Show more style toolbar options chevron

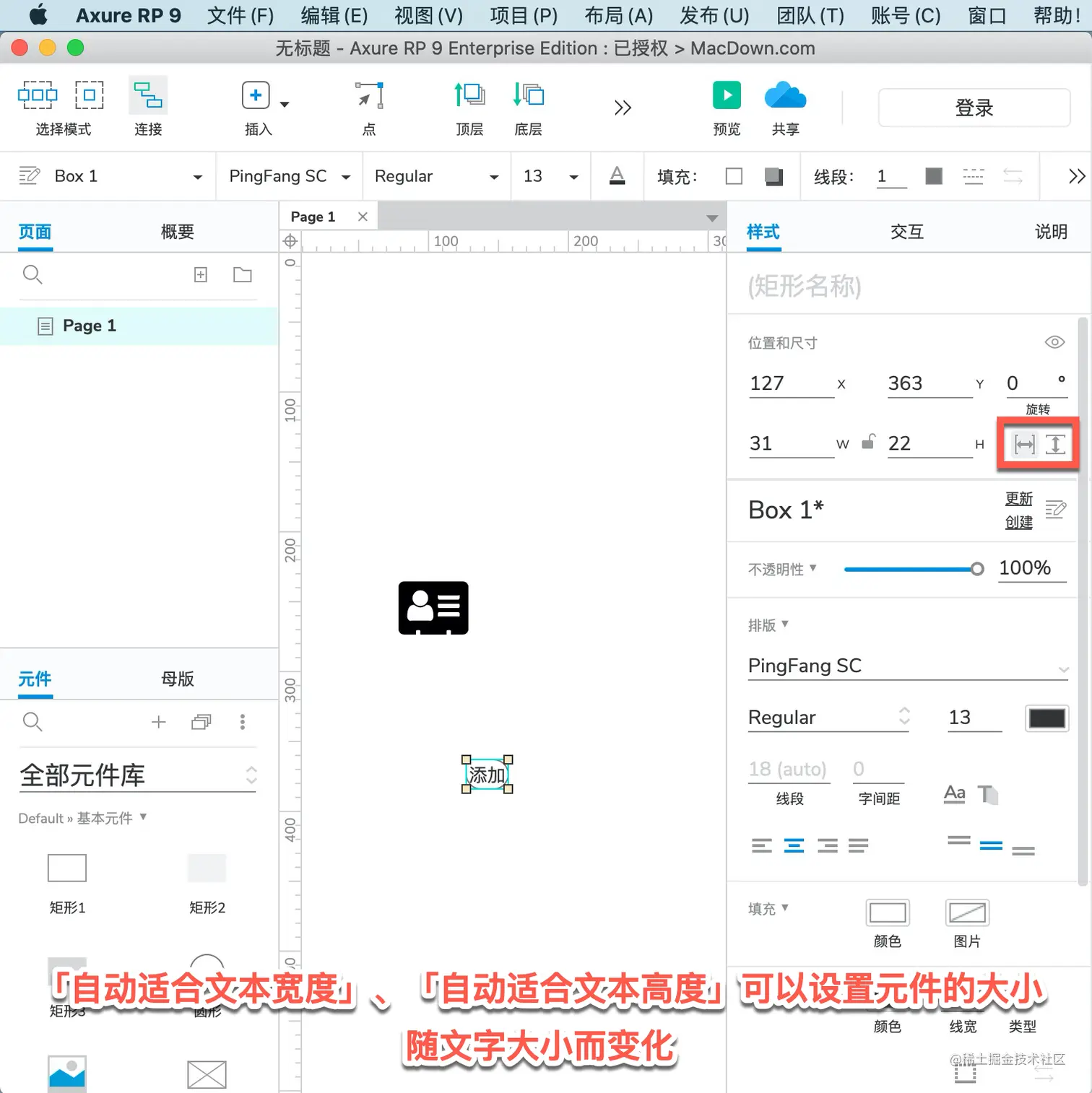tap(1076, 176)
